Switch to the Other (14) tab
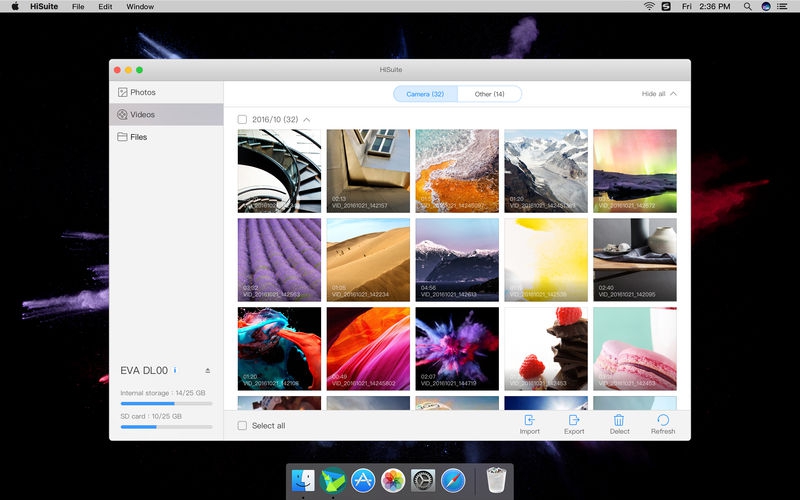 489,94
